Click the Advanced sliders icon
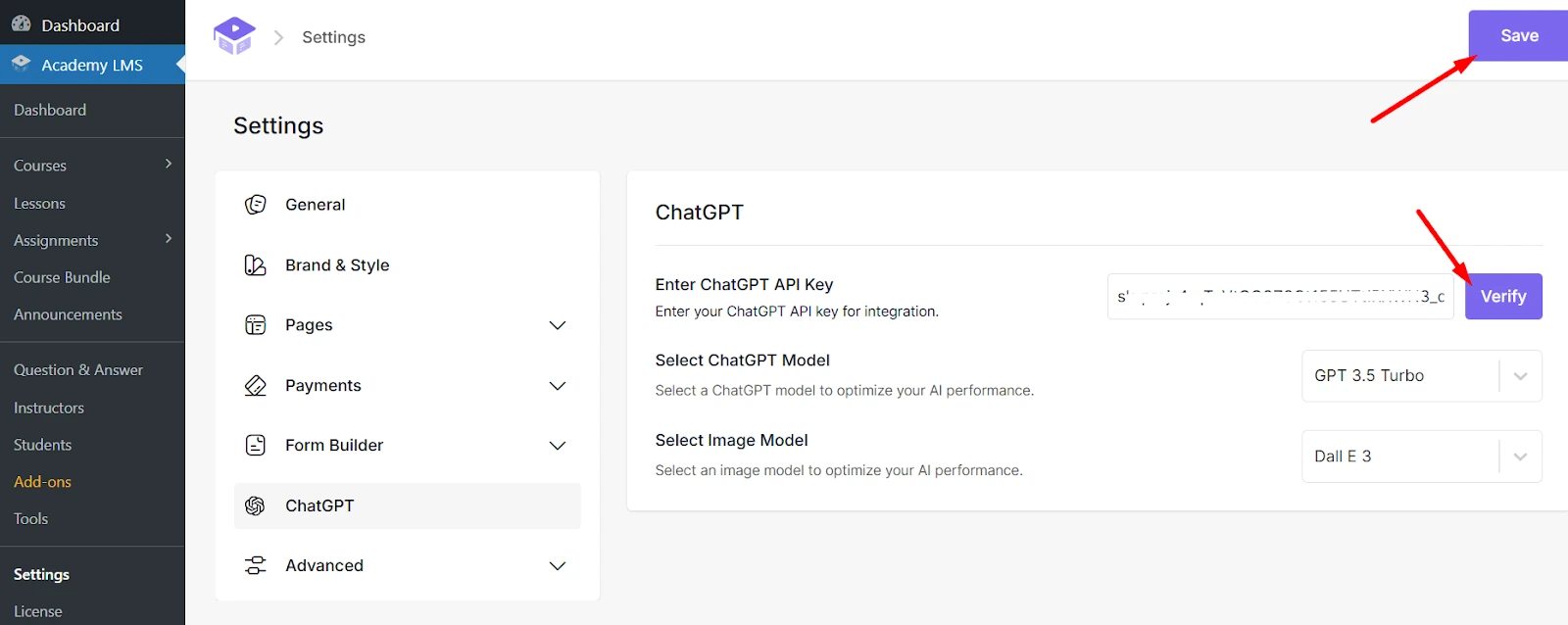Screen dimensions: 1568x625 (256, 565)
